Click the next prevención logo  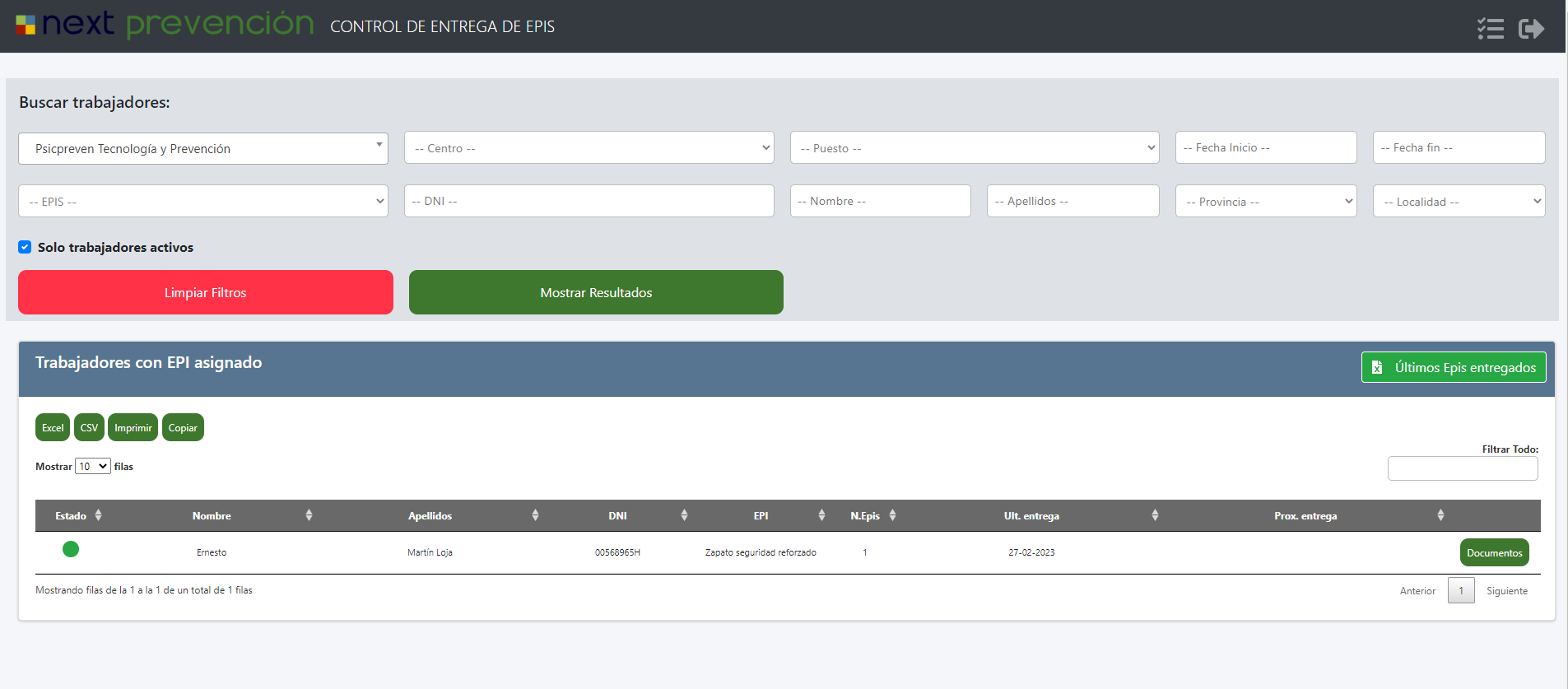[x=165, y=25]
